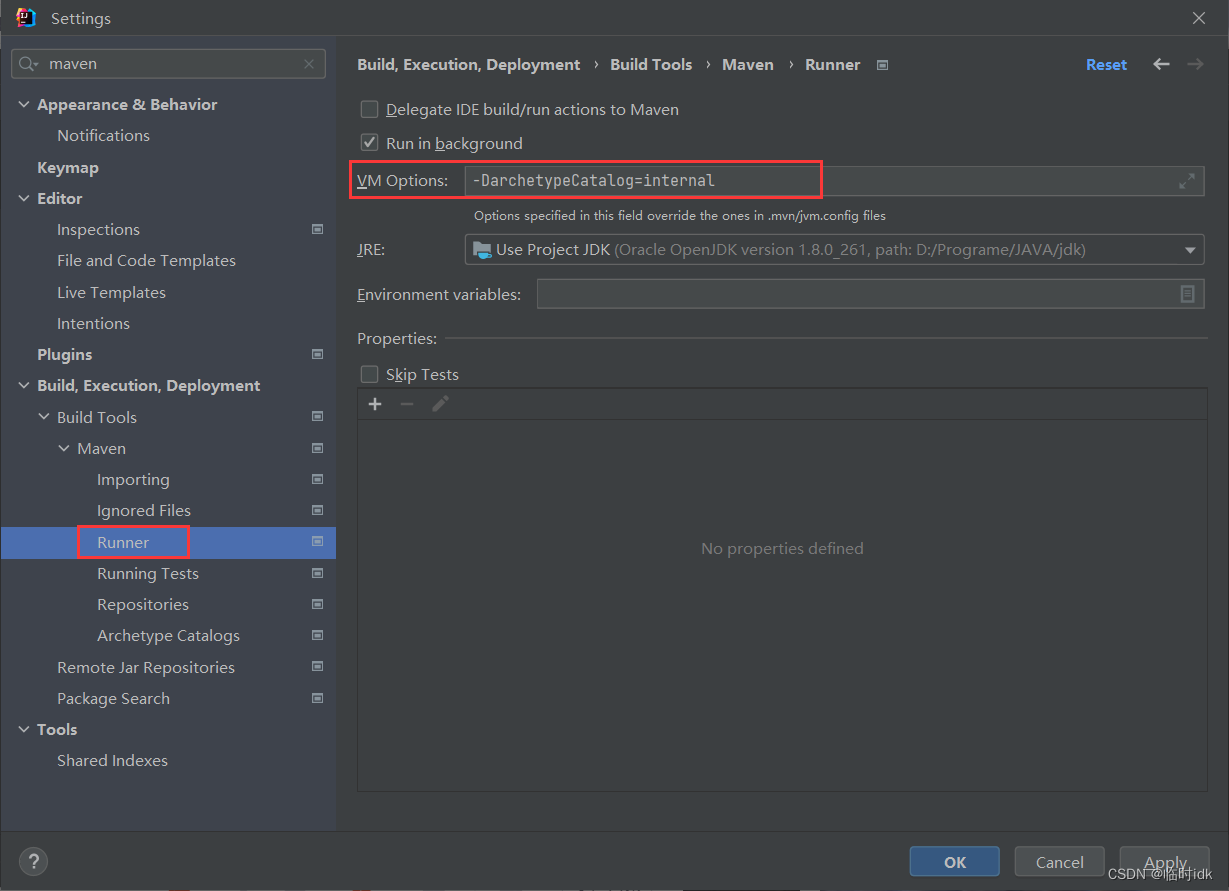Click project icon beside Plugins row
Viewport: 1229px width, 891px height.
click(x=317, y=354)
